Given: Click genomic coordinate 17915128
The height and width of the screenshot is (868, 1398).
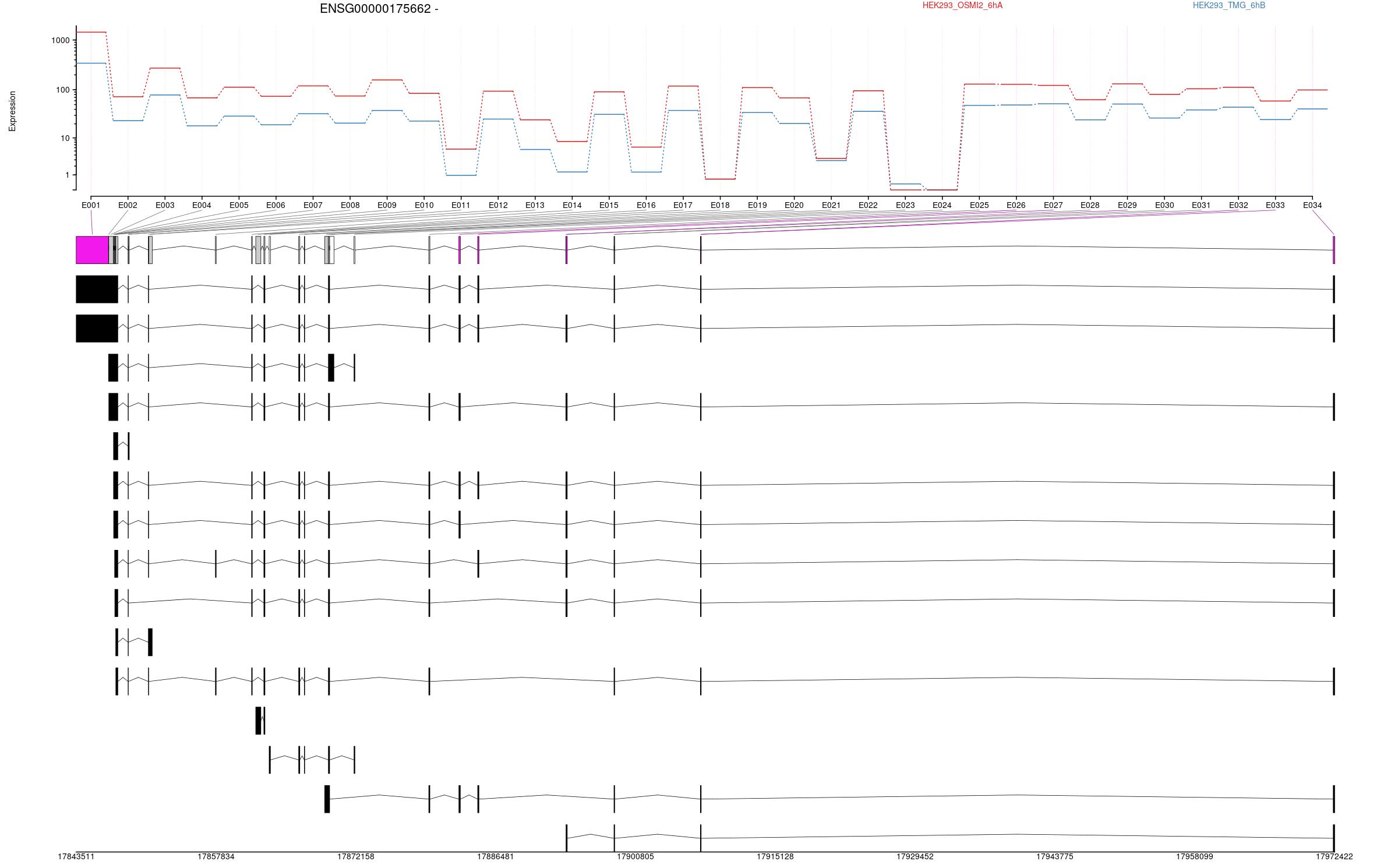Looking at the screenshot, I should pyautogui.click(x=775, y=856).
